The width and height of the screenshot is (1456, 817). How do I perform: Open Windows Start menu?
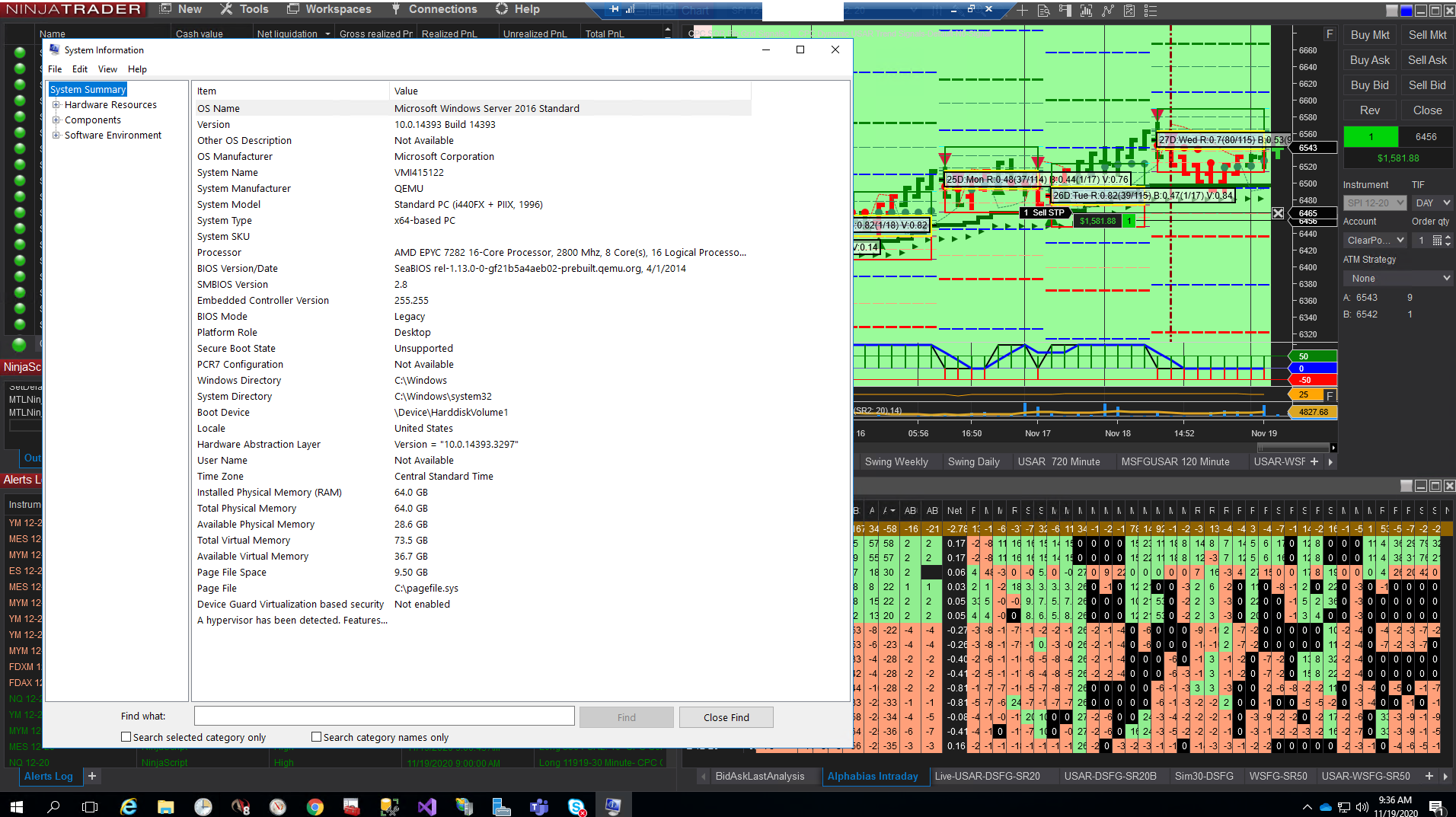[16, 806]
